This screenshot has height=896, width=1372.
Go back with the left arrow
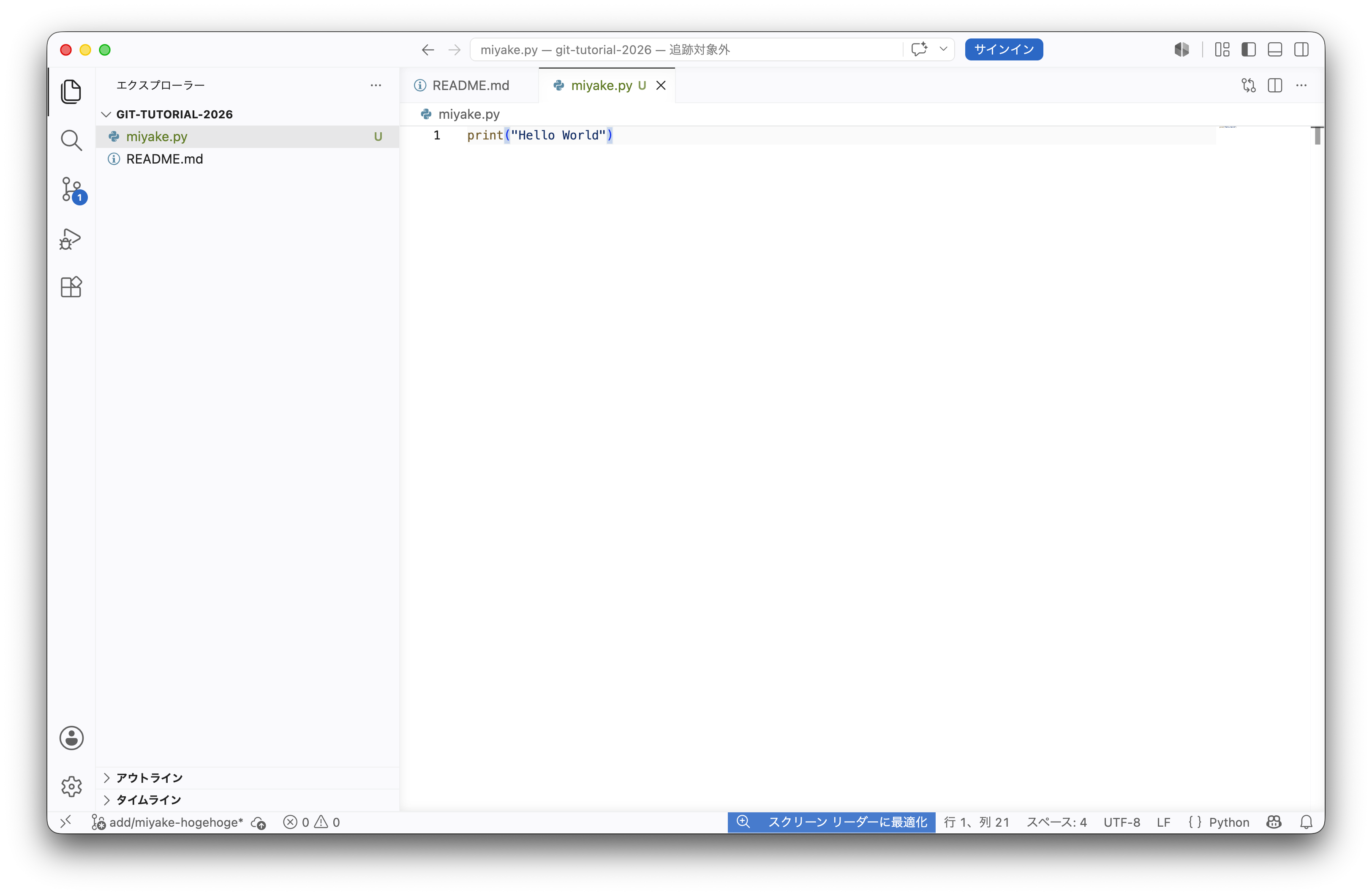pos(428,50)
